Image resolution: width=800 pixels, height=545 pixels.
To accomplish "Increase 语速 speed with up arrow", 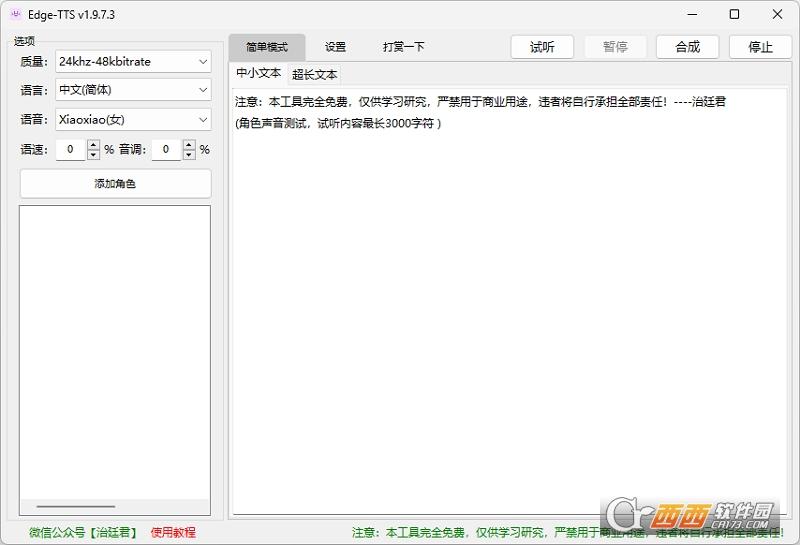I will pos(93,144).
